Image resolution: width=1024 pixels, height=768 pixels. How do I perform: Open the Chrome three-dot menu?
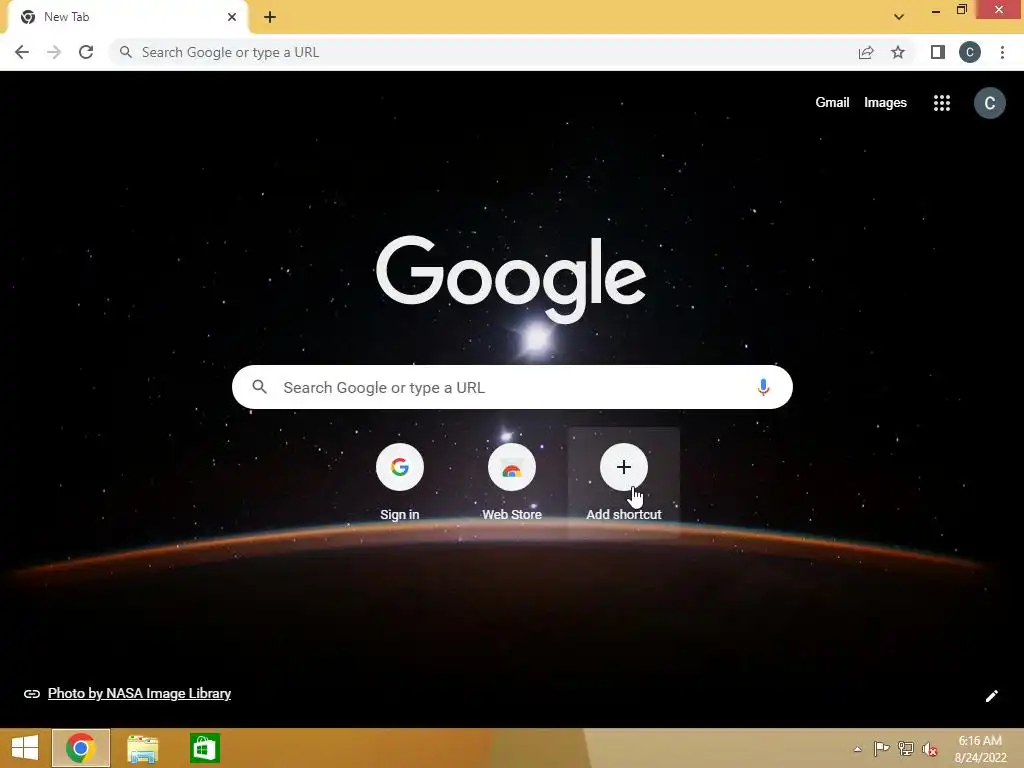coord(1002,52)
